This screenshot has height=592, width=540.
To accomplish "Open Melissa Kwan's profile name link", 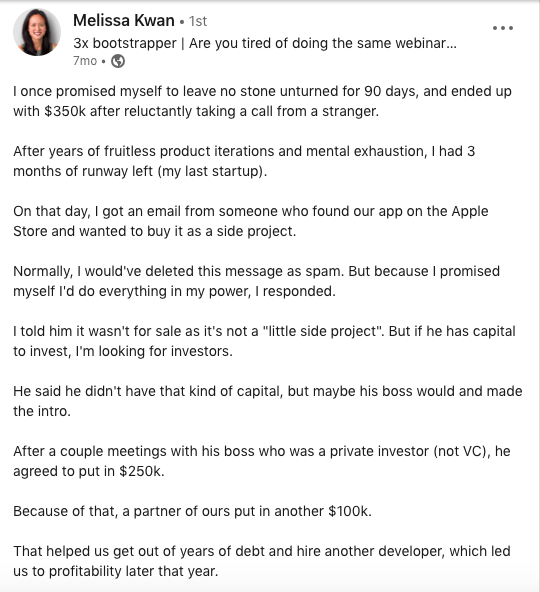I will click(124, 20).
